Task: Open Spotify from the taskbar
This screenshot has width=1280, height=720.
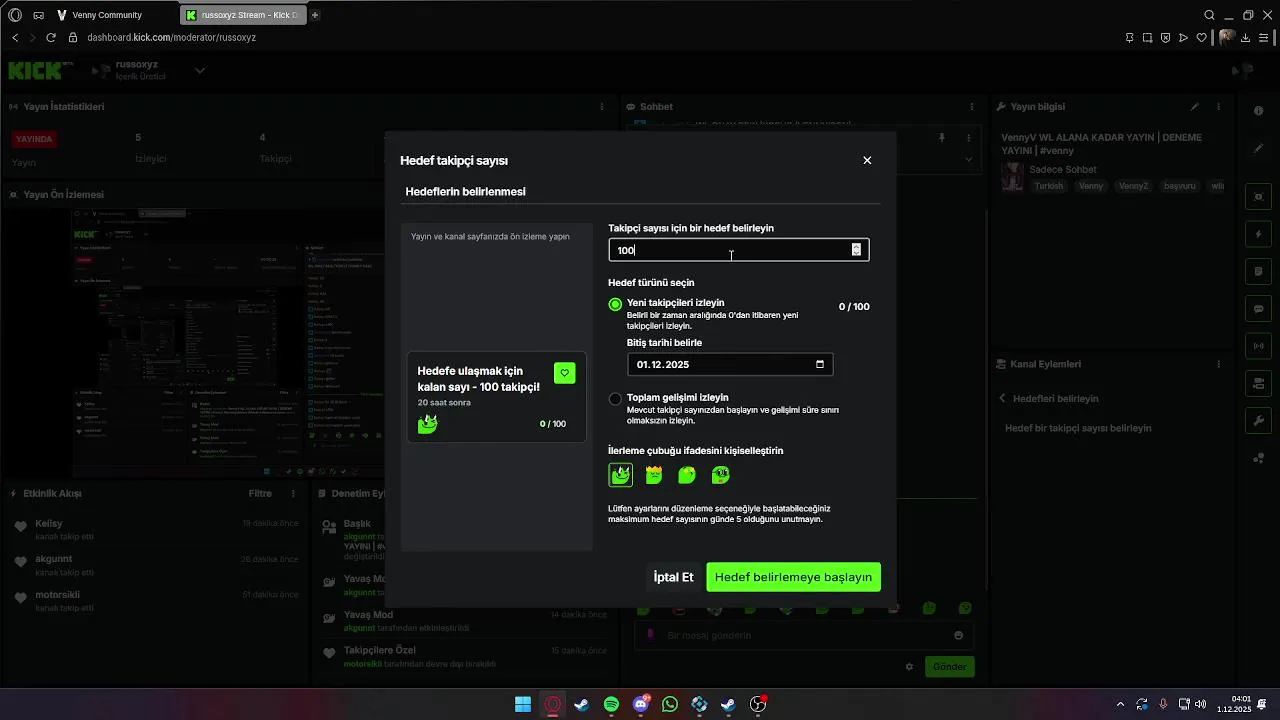Action: pos(611,704)
